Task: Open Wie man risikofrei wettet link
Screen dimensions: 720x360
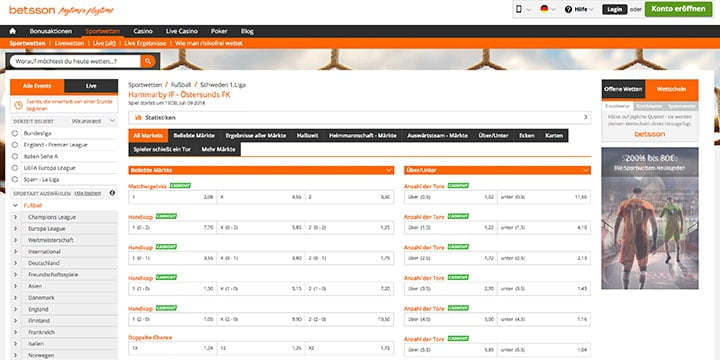Action: coord(208,43)
